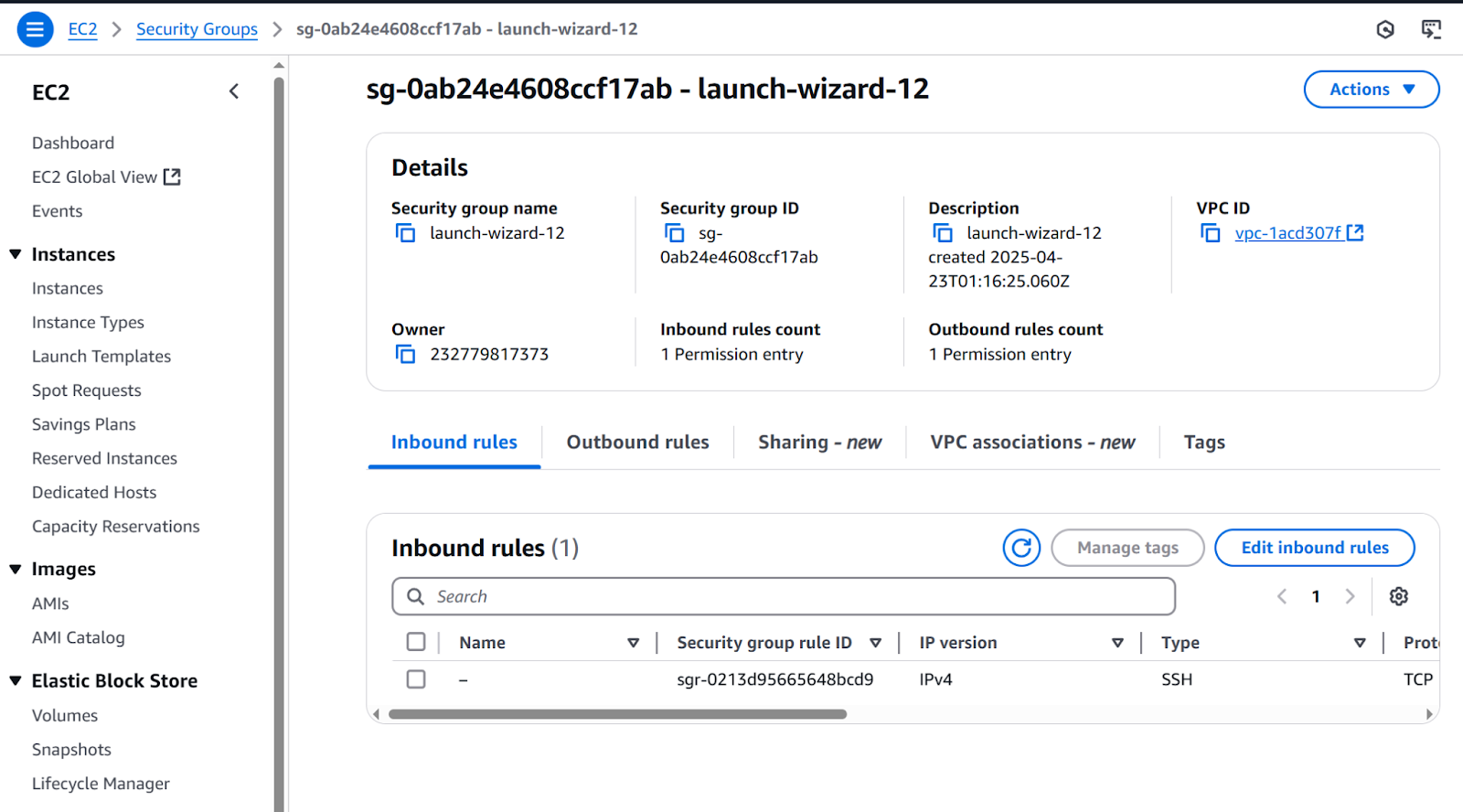Click the horizontal table scrollbar
This screenshot has width=1463, height=812.
617,714
